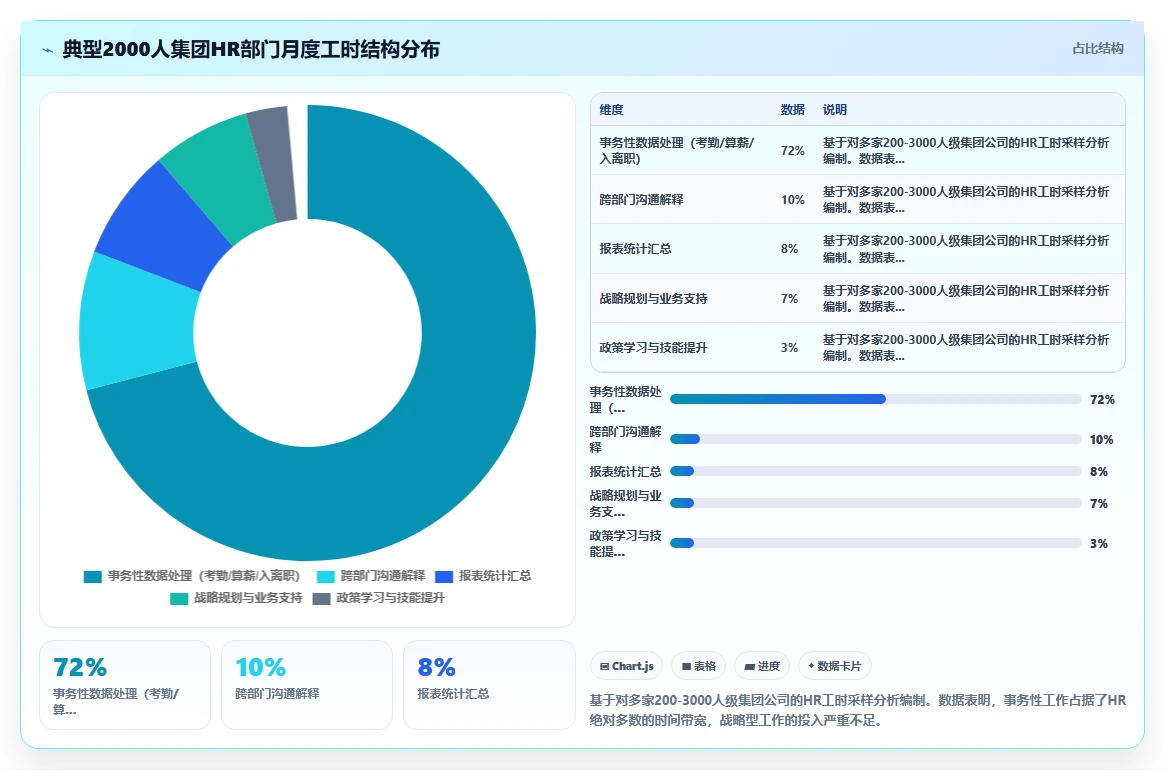Click the 72% table cell
The width and height of the screenshot is (1165, 770).
tap(792, 150)
